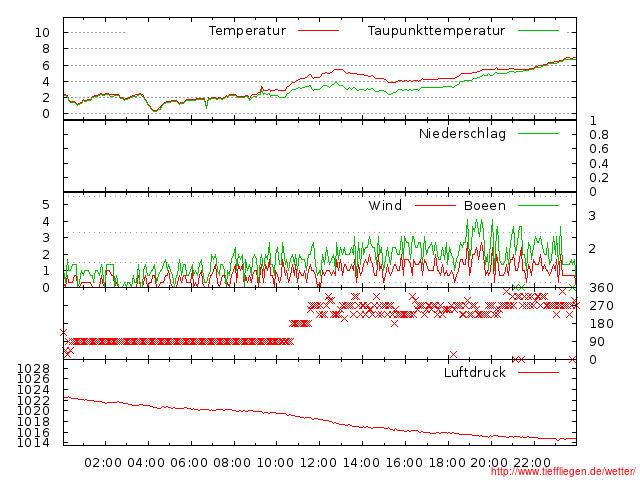Click the green Boeen legend line
Screen dimensions: 640x480
538,205
